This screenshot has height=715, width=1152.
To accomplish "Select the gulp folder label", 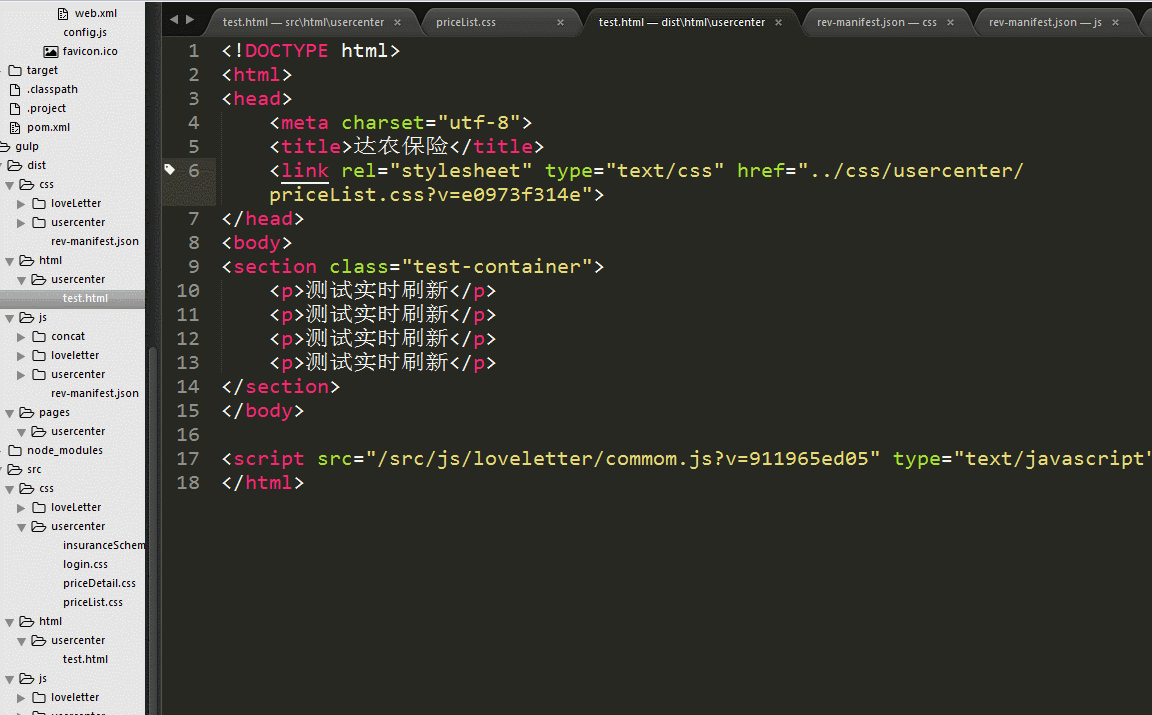I will point(27,146).
